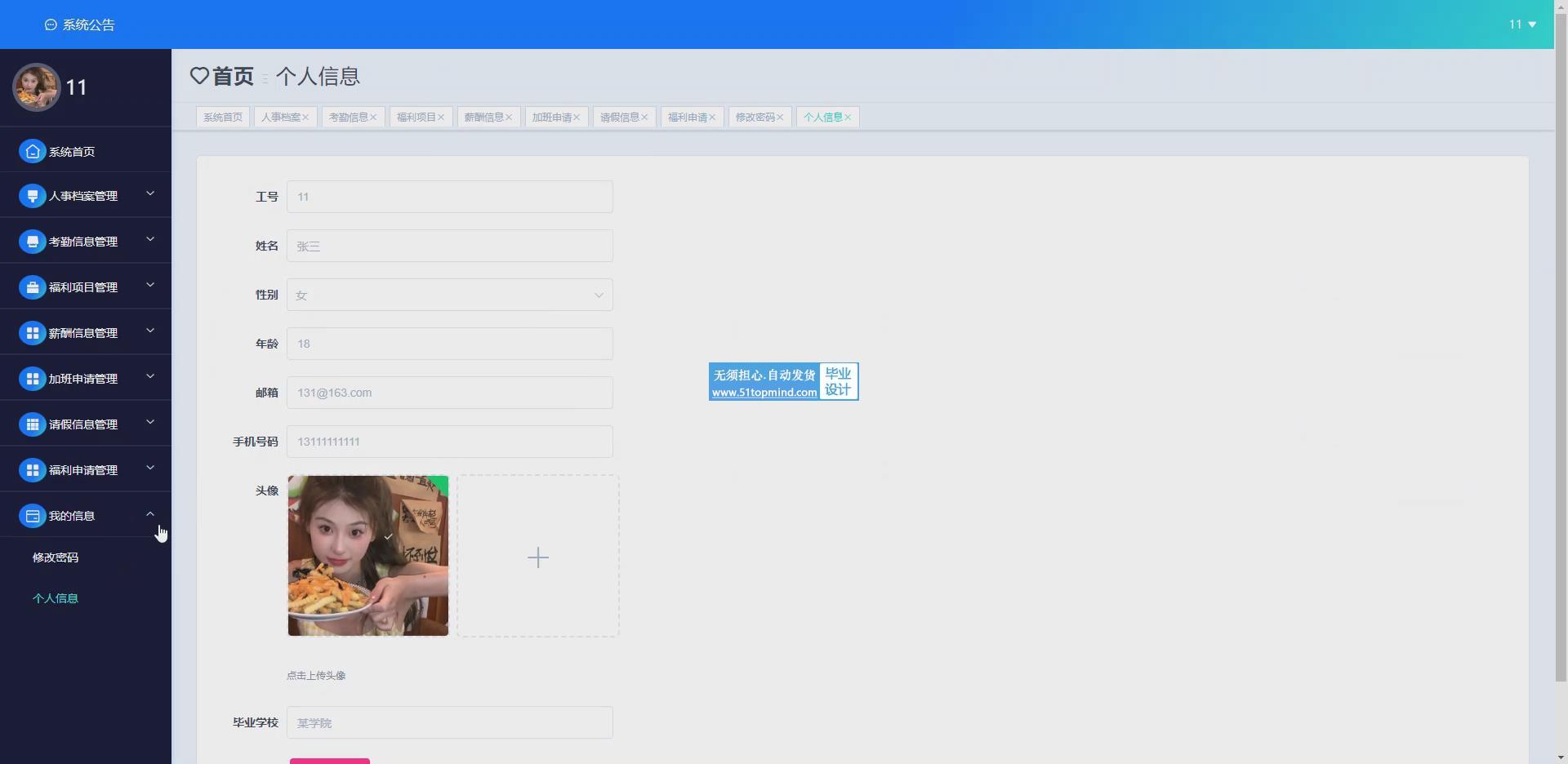
Task: Expand the 加班申请管理 menu chevron
Action: (150, 376)
